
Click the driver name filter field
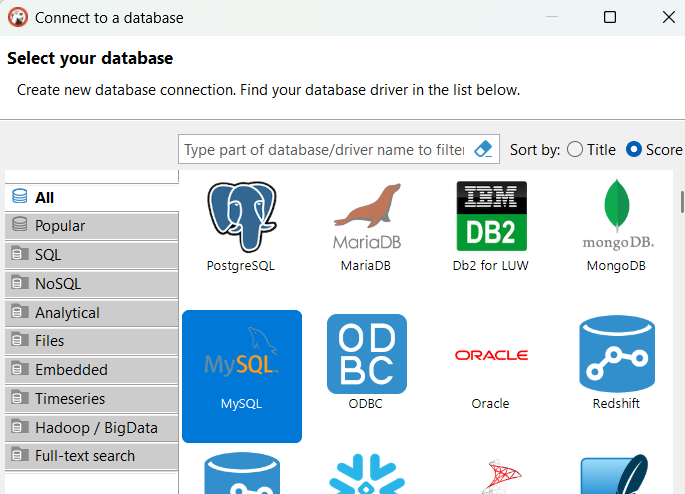pos(323,149)
